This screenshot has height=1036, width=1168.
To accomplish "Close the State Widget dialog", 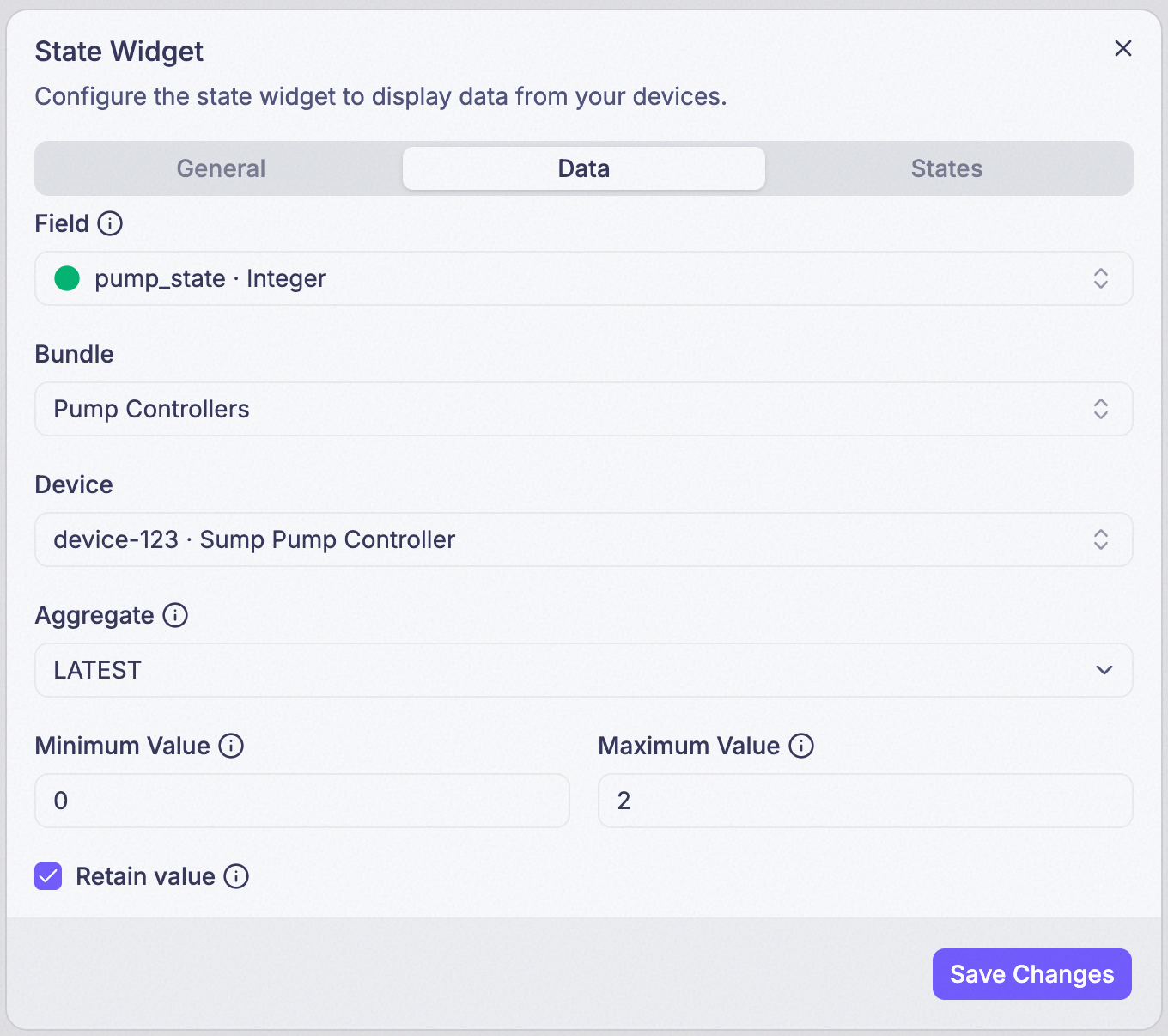I will [x=1123, y=48].
